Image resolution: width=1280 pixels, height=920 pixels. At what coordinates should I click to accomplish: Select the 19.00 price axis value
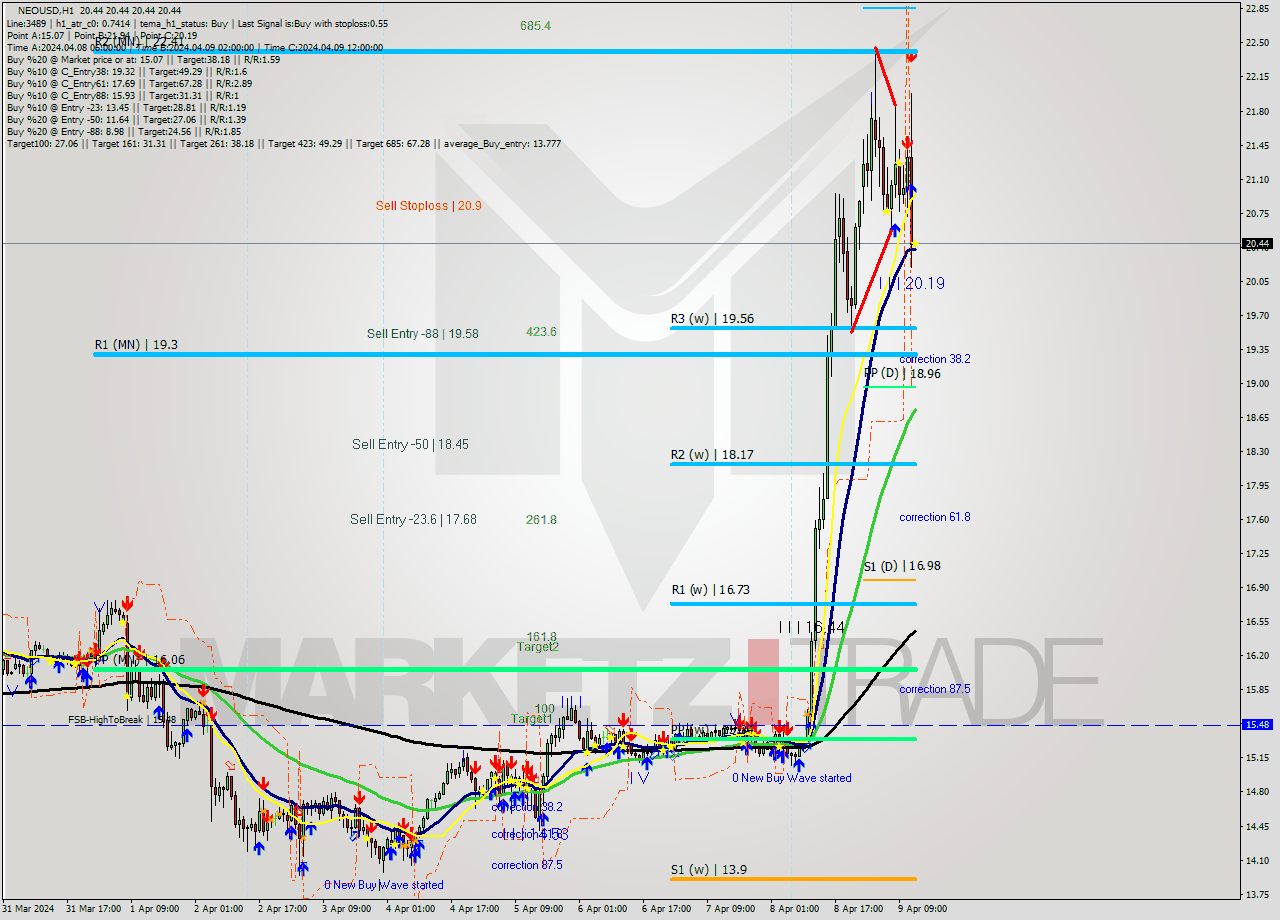[x=1257, y=383]
